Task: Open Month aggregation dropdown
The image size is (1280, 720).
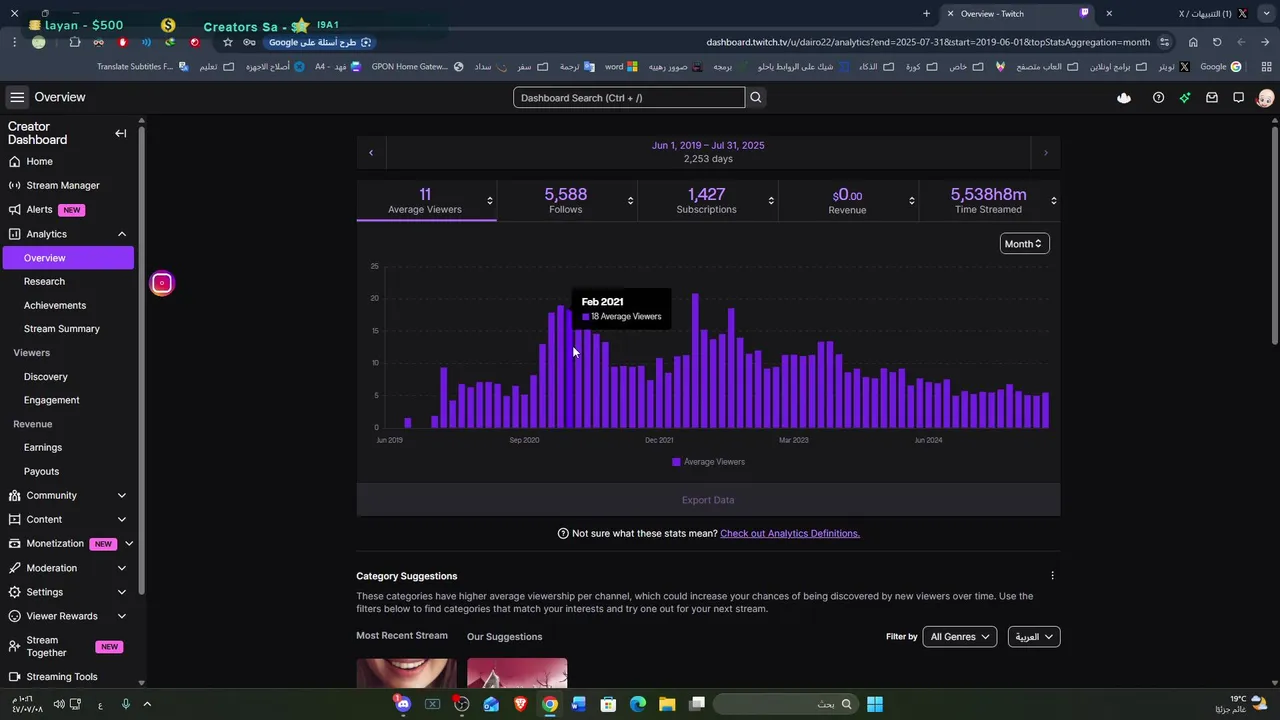Action: 1024,244
